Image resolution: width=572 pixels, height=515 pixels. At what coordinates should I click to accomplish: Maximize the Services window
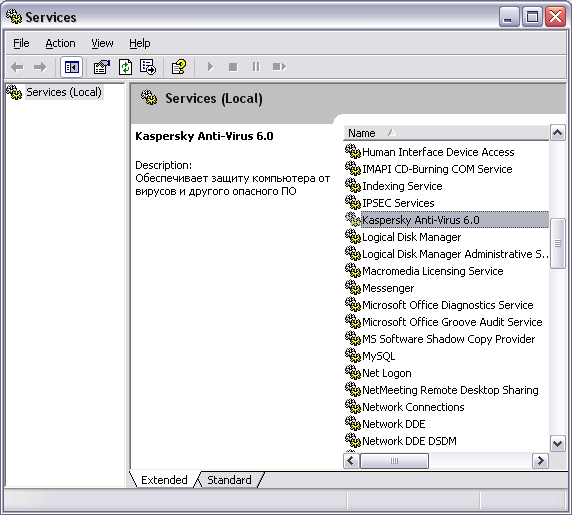click(x=532, y=17)
